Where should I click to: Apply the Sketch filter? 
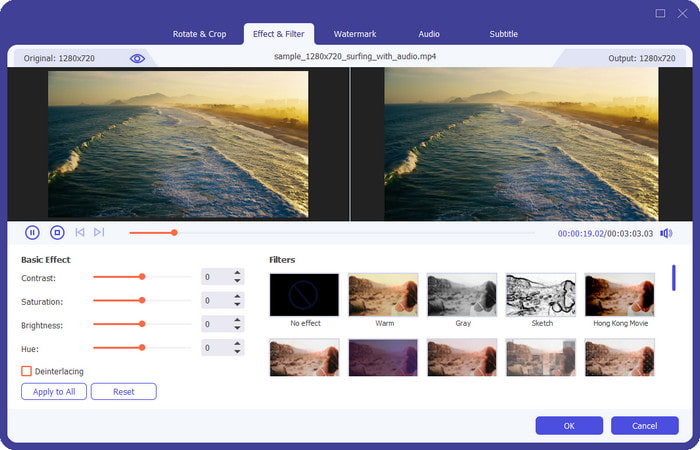(x=541, y=294)
